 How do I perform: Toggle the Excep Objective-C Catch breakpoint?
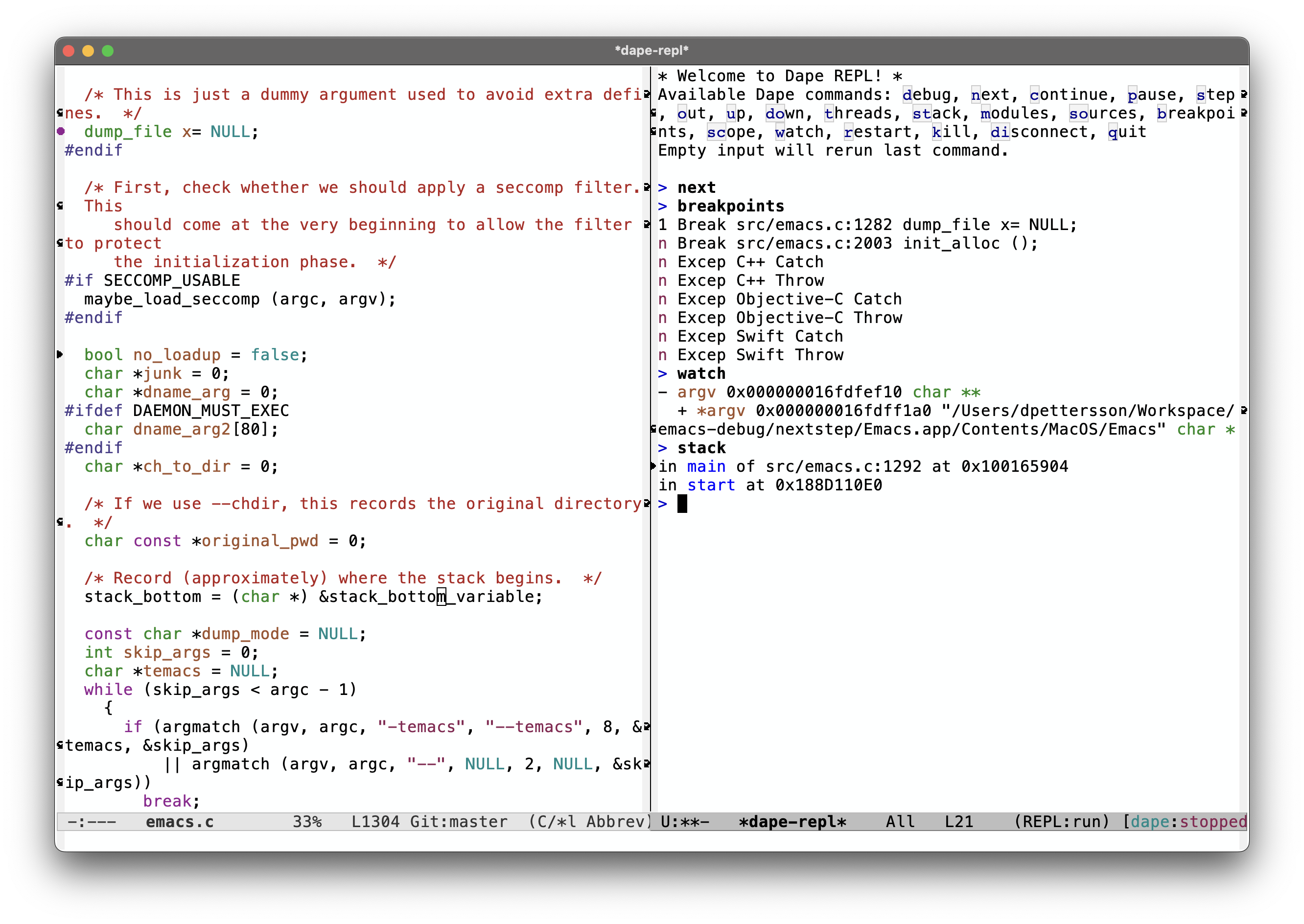(x=662, y=300)
